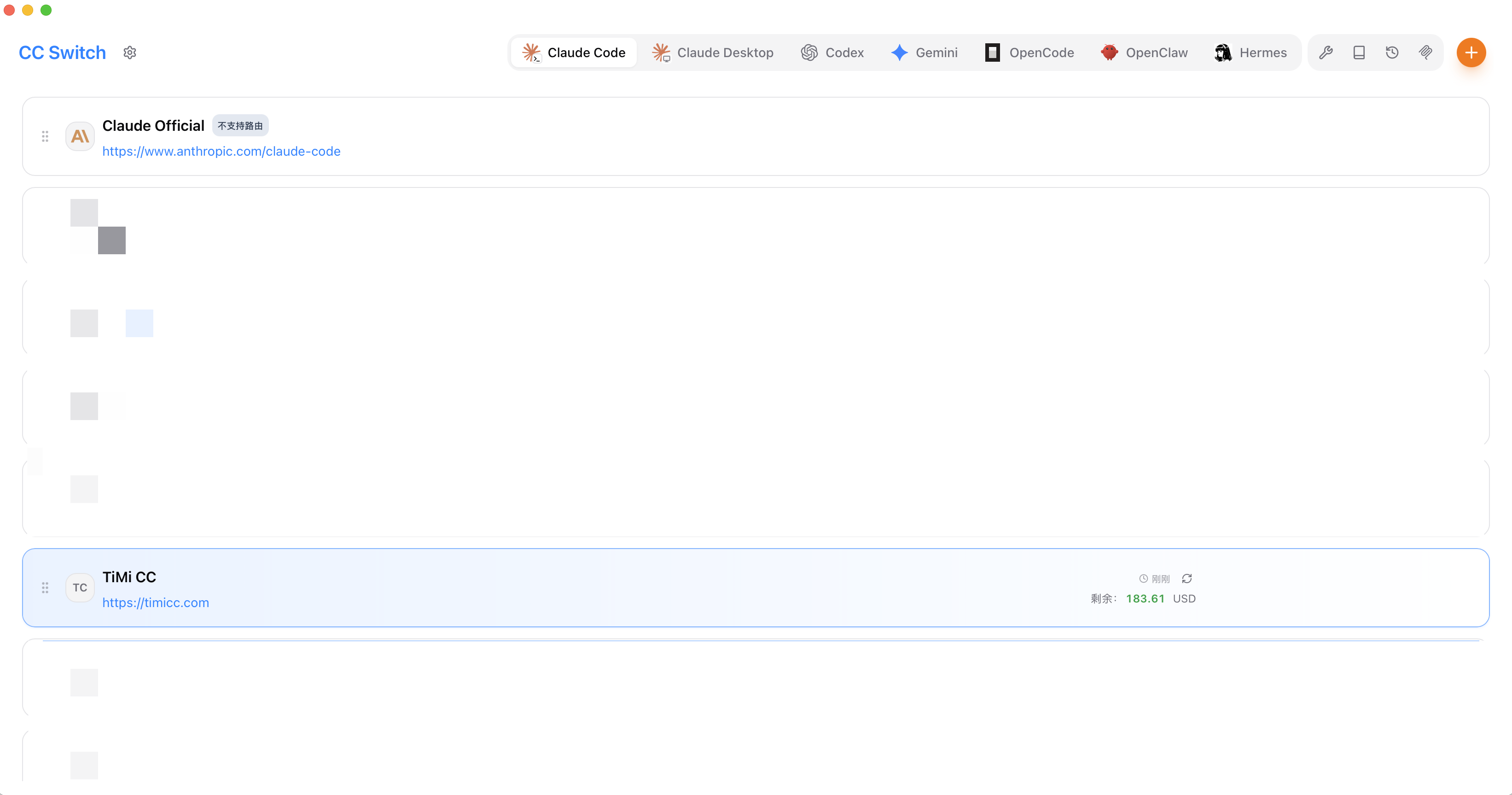Viewport: 1512px width, 795px height.
Task: Add a provider with the orange plus button
Action: [1471, 53]
